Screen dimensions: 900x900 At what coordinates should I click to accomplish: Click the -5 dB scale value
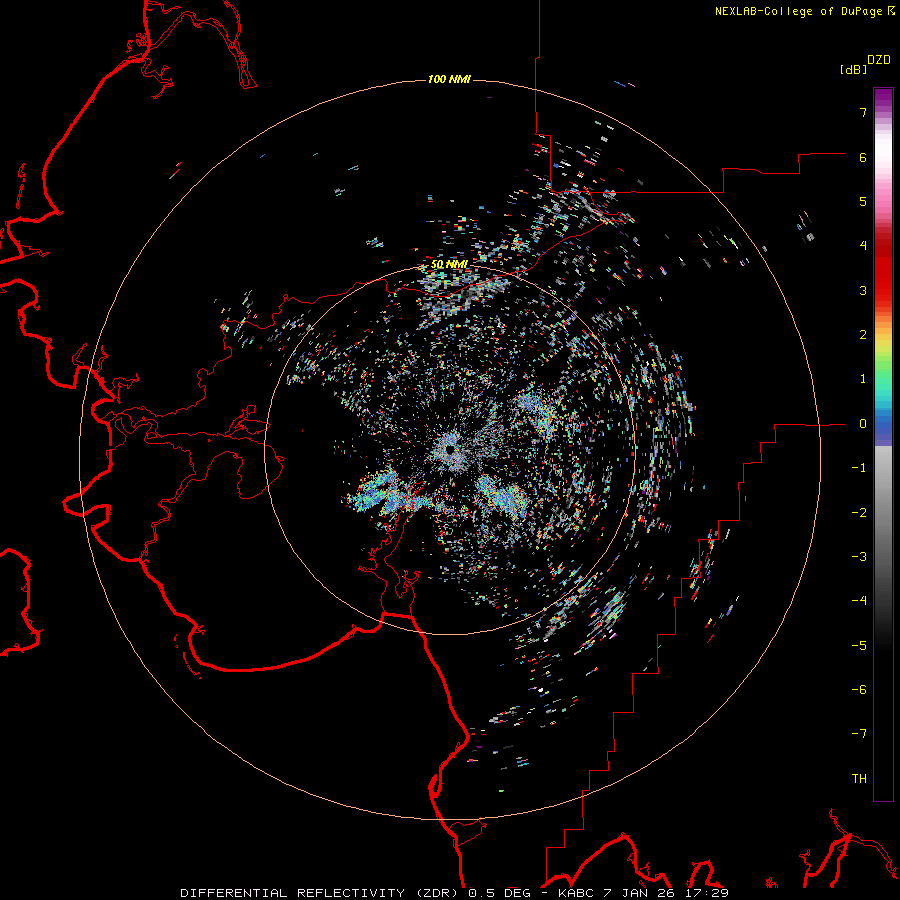(859, 646)
